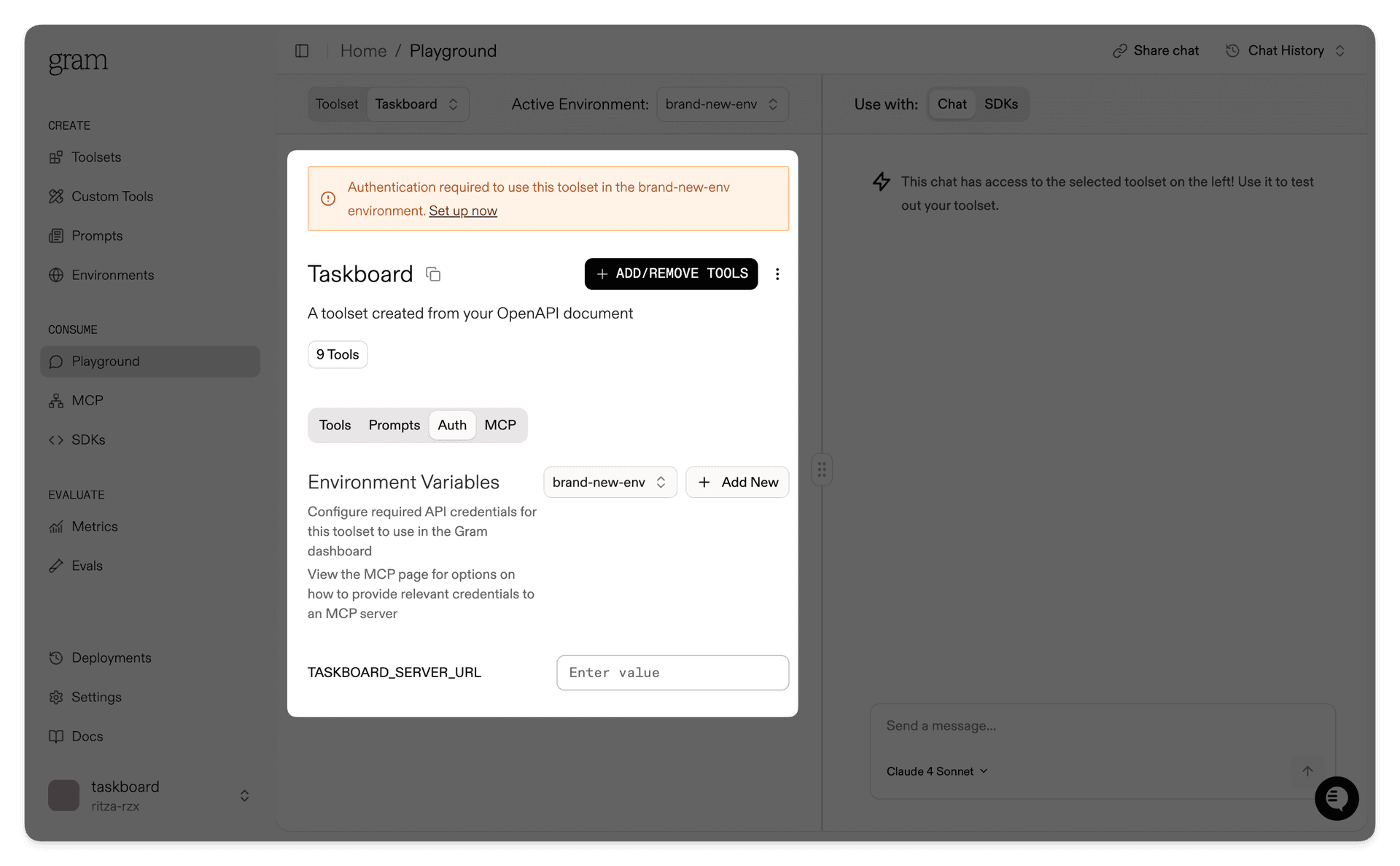Screen dimensions: 1400x866
Task: Open the Claude 4 Sonnet model selector
Action: tap(937, 771)
